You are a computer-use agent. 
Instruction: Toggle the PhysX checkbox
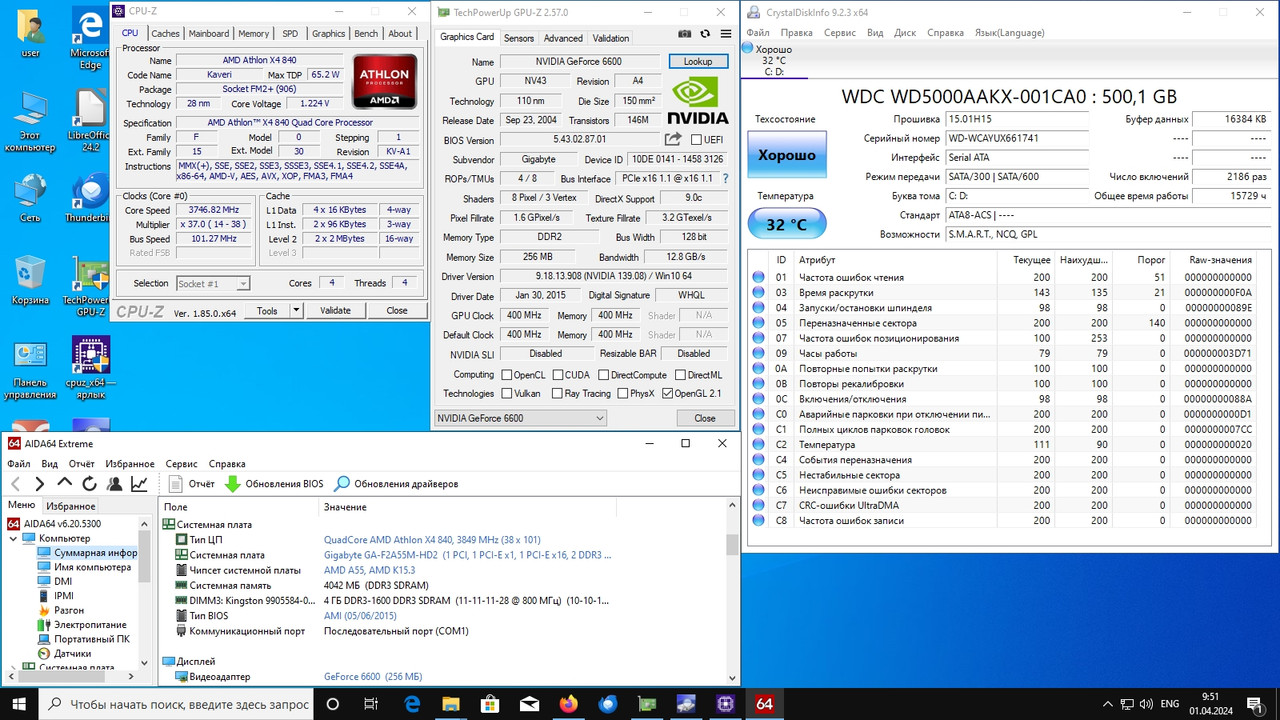pos(622,394)
